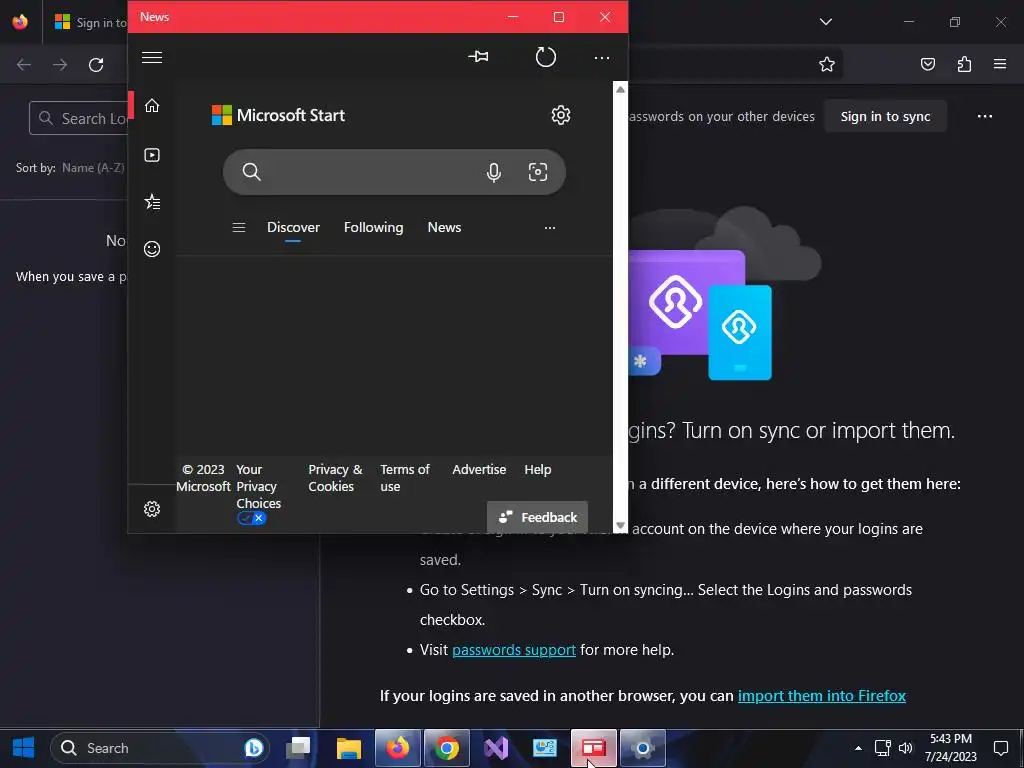Go forward in Firefox
Screen dimensions: 1024x768
tap(60, 64)
